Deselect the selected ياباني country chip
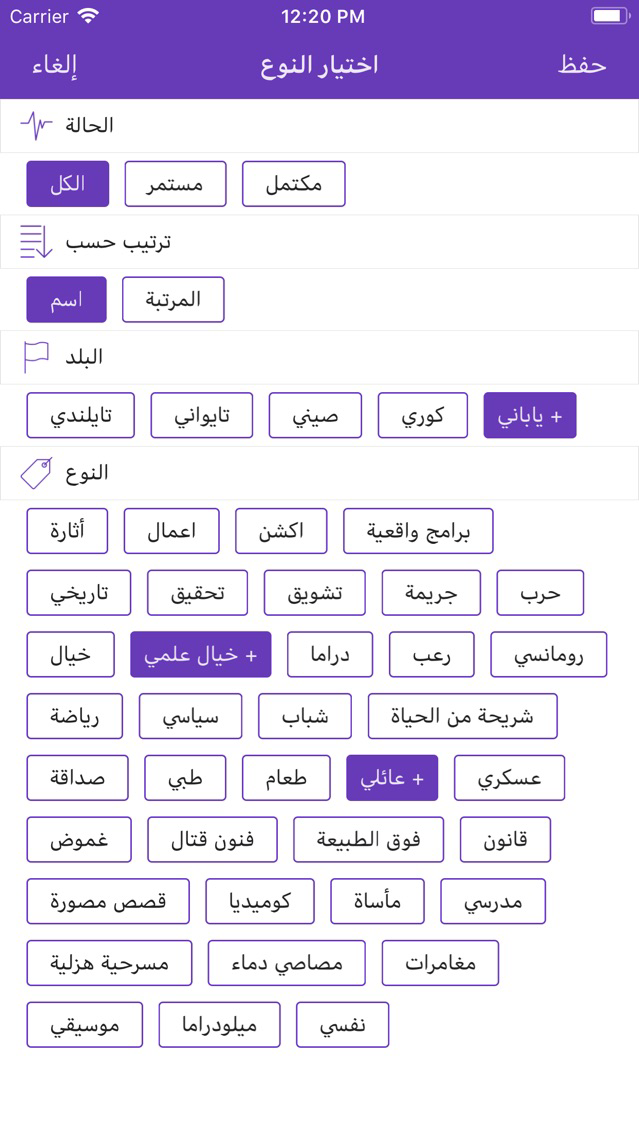This screenshot has height=1136, width=639. (x=530, y=416)
